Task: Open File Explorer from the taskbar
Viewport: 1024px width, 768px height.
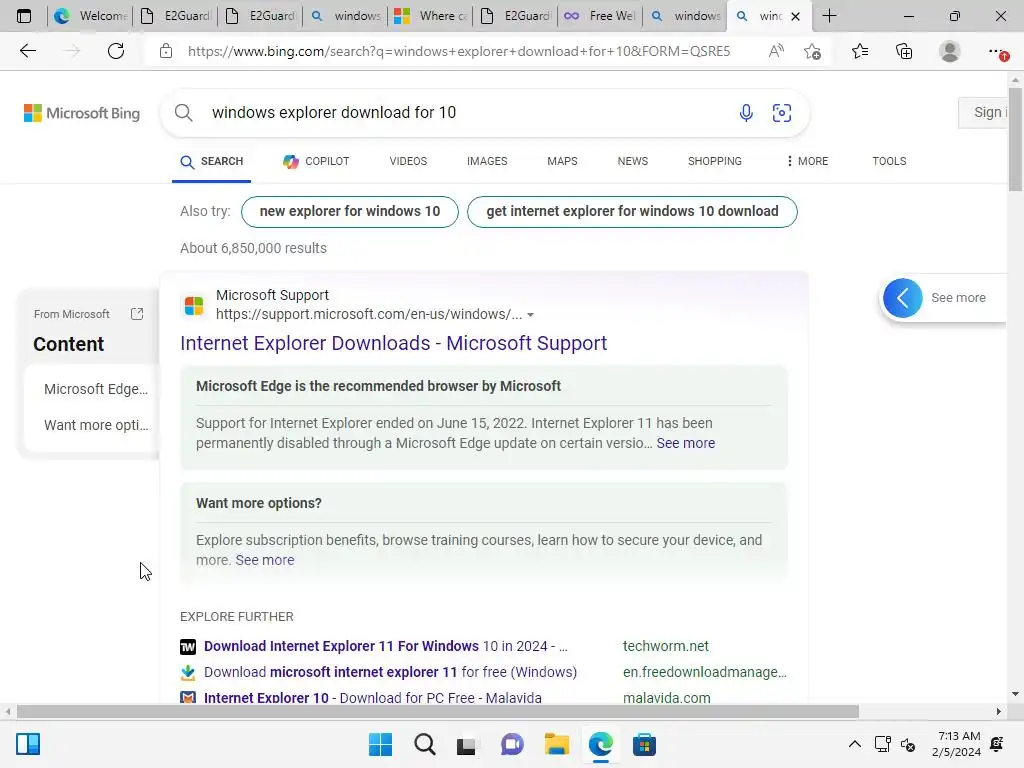Action: [x=556, y=744]
